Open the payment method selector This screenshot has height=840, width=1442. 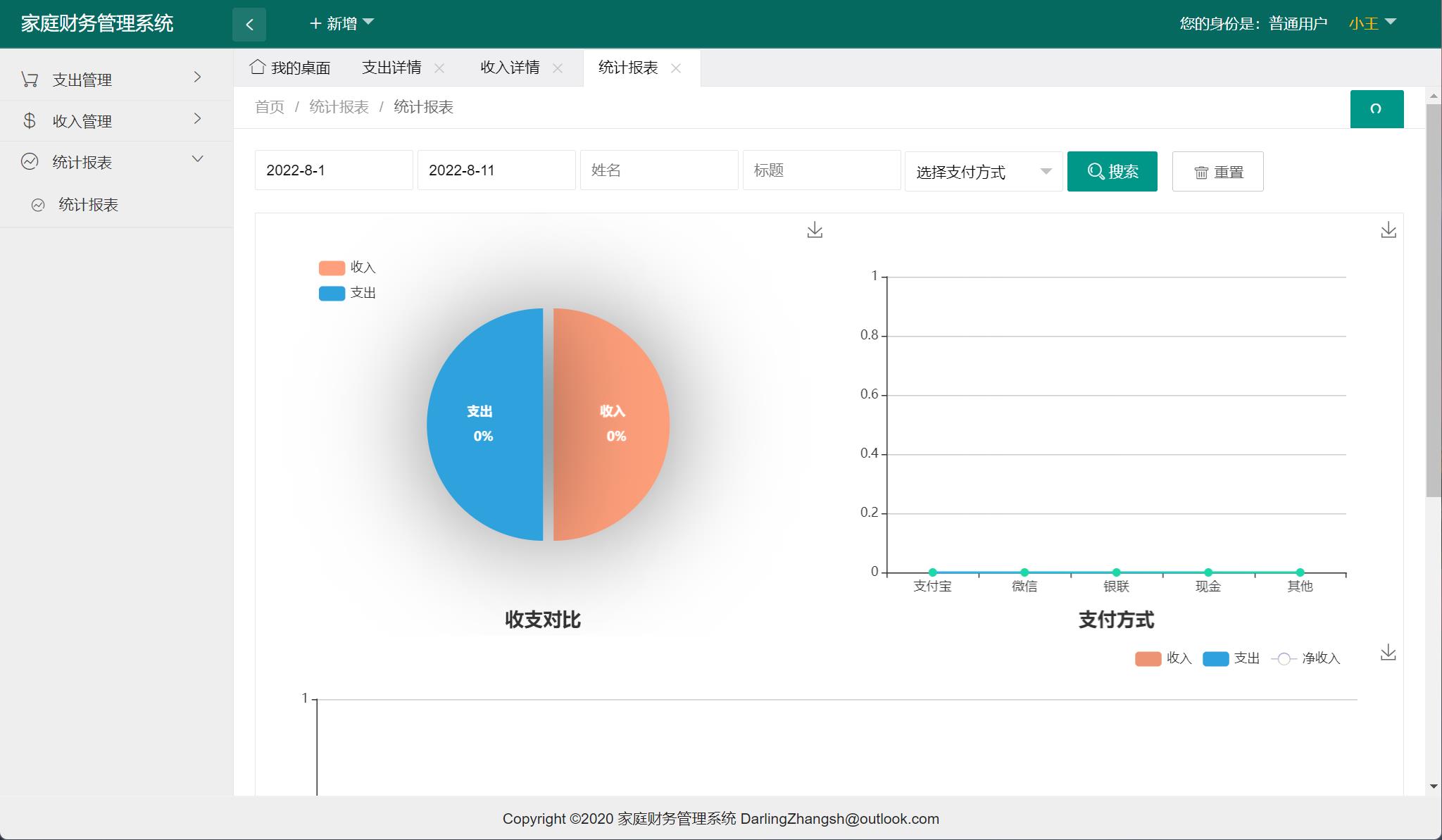tap(983, 171)
